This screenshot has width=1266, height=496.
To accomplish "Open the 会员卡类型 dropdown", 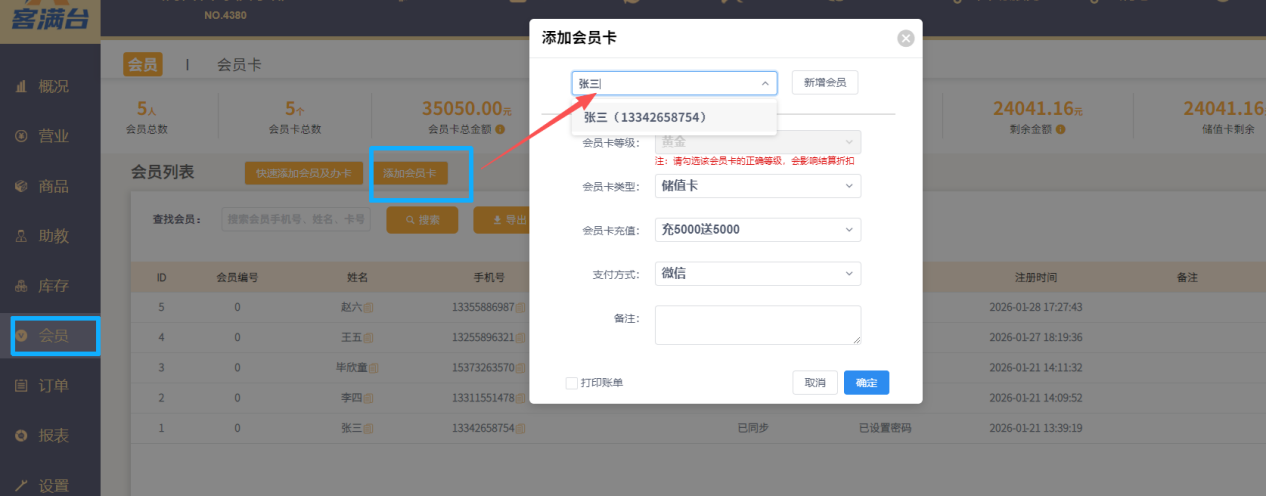I will pyautogui.click(x=758, y=186).
